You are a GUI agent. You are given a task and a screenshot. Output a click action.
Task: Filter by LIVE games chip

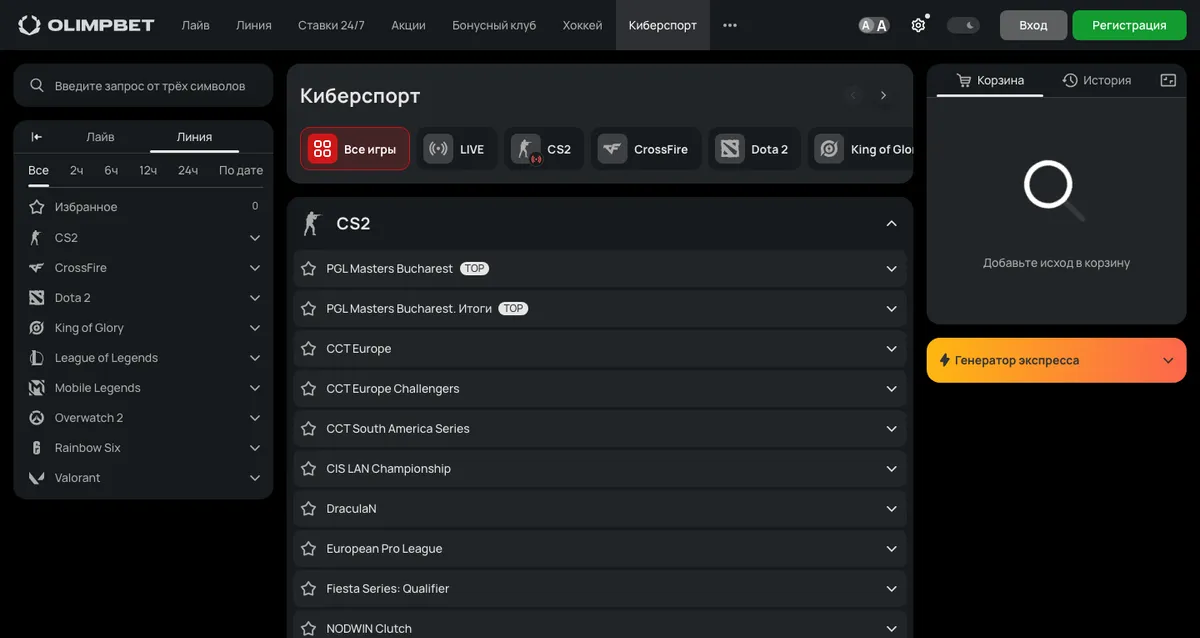click(457, 149)
